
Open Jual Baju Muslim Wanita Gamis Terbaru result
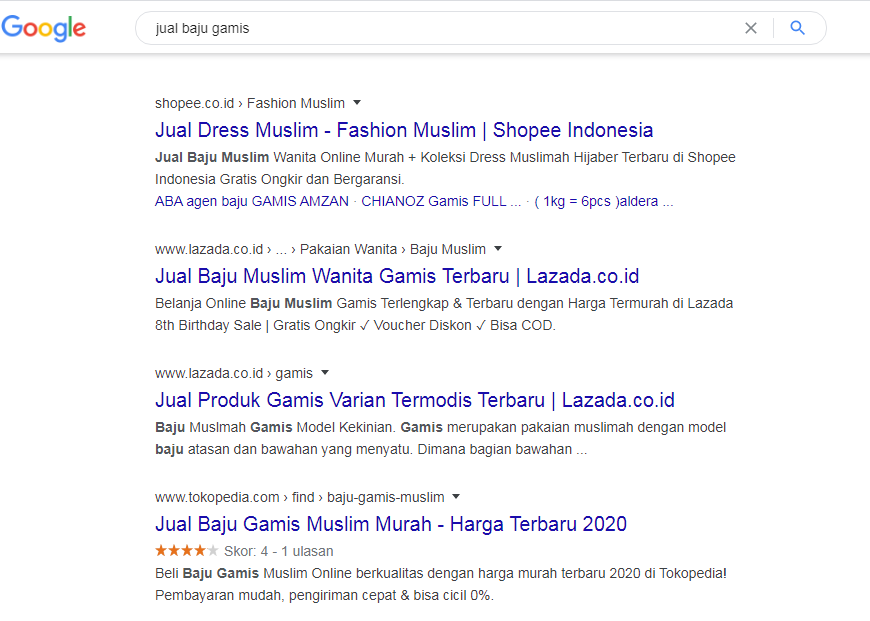click(397, 276)
